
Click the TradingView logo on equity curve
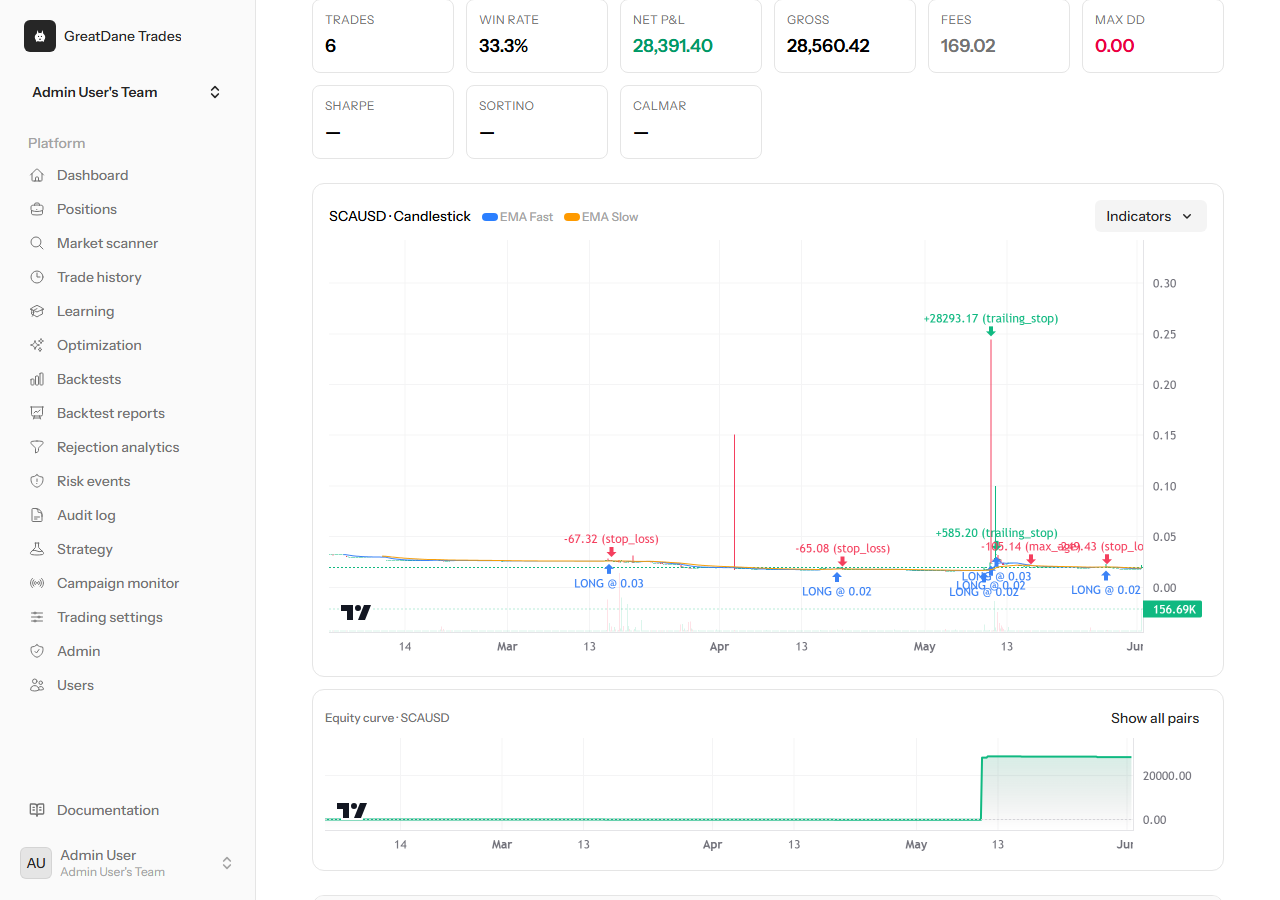352,810
